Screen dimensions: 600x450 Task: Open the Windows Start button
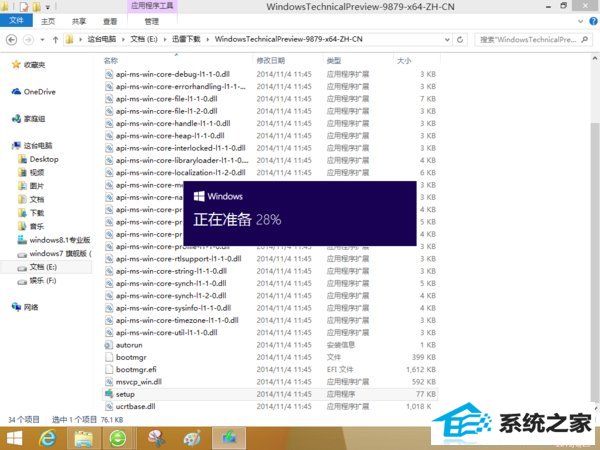click(x=15, y=438)
